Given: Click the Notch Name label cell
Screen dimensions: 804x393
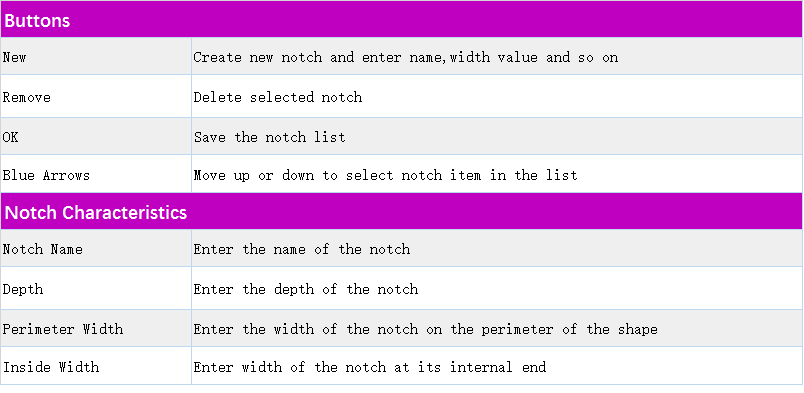Looking at the screenshot, I should coord(96,248).
